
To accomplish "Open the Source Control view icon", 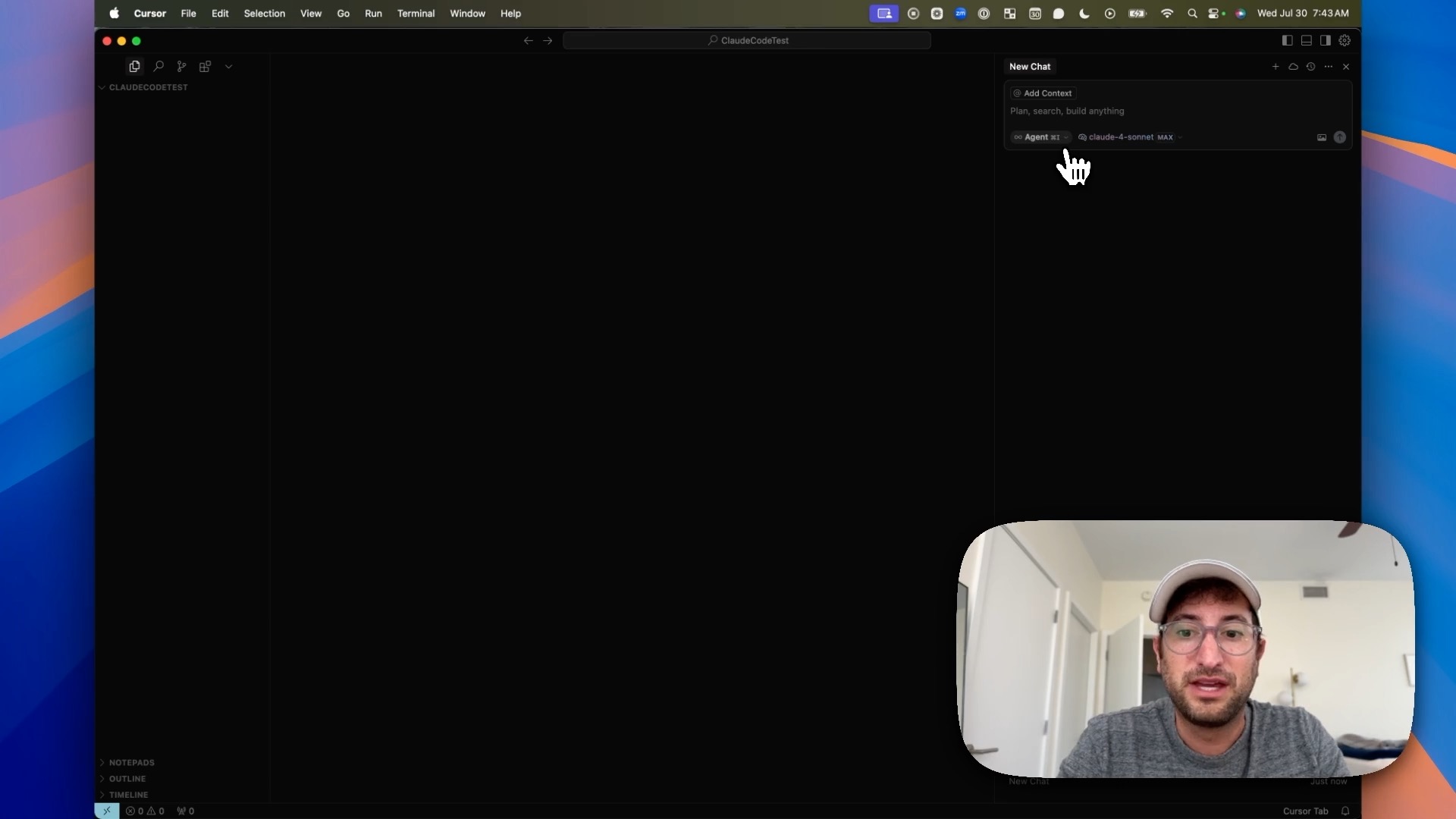I will pos(181,67).
